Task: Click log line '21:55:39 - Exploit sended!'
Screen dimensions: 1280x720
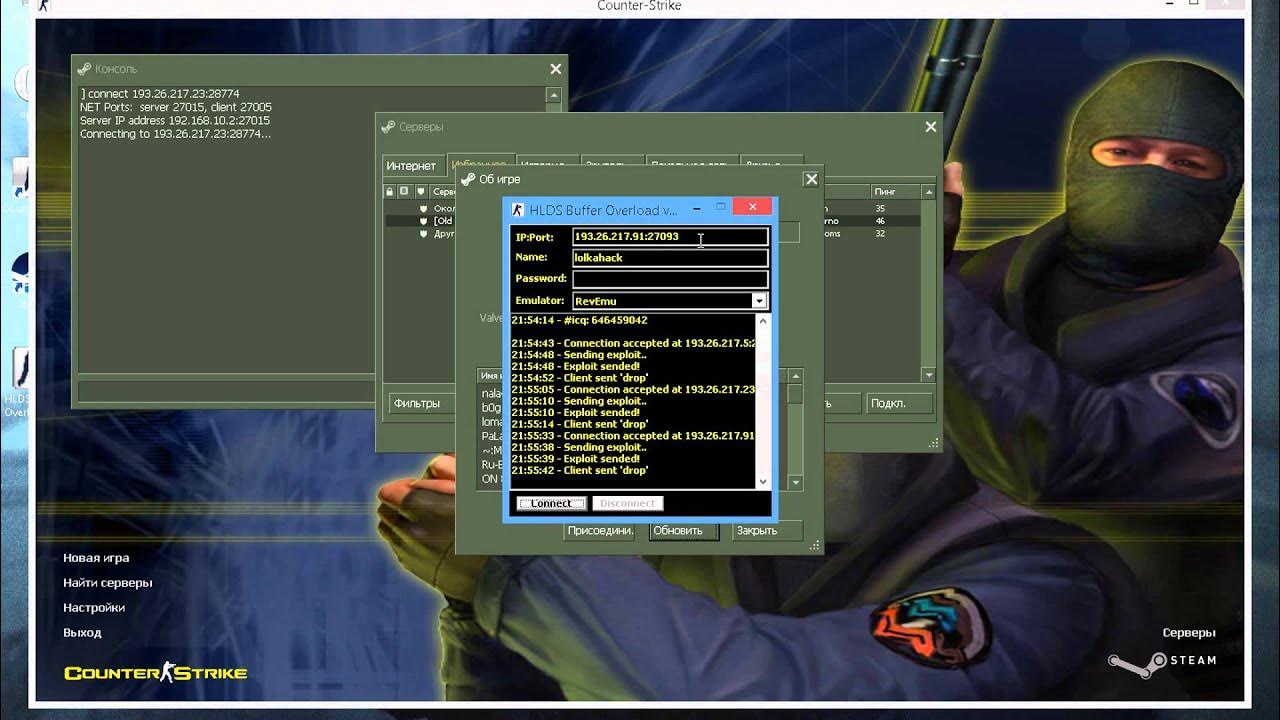Action: [575, 459]
